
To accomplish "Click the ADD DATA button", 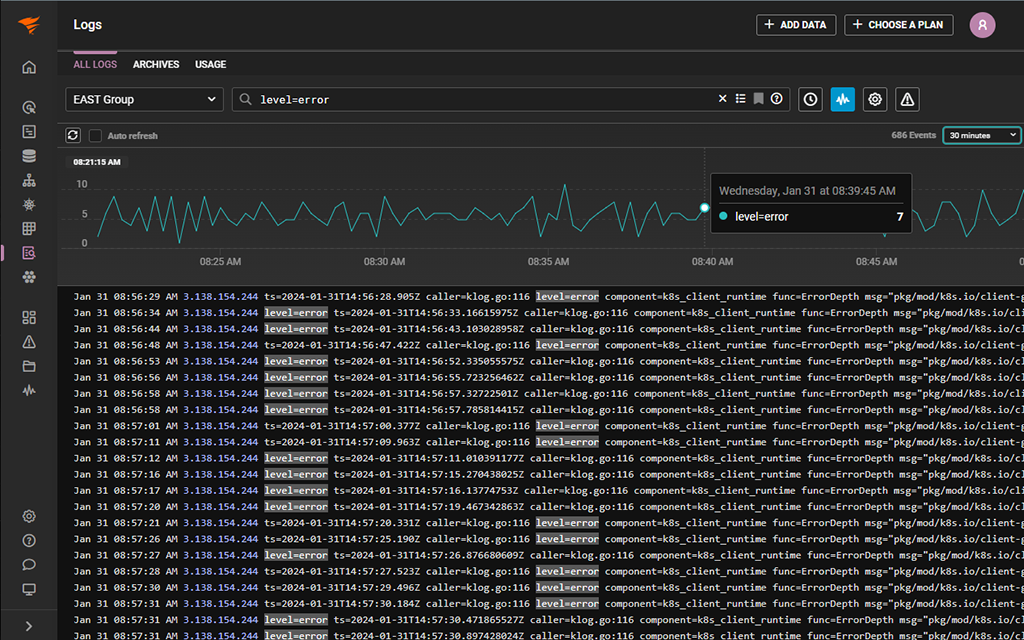I will tap(796, 24).
